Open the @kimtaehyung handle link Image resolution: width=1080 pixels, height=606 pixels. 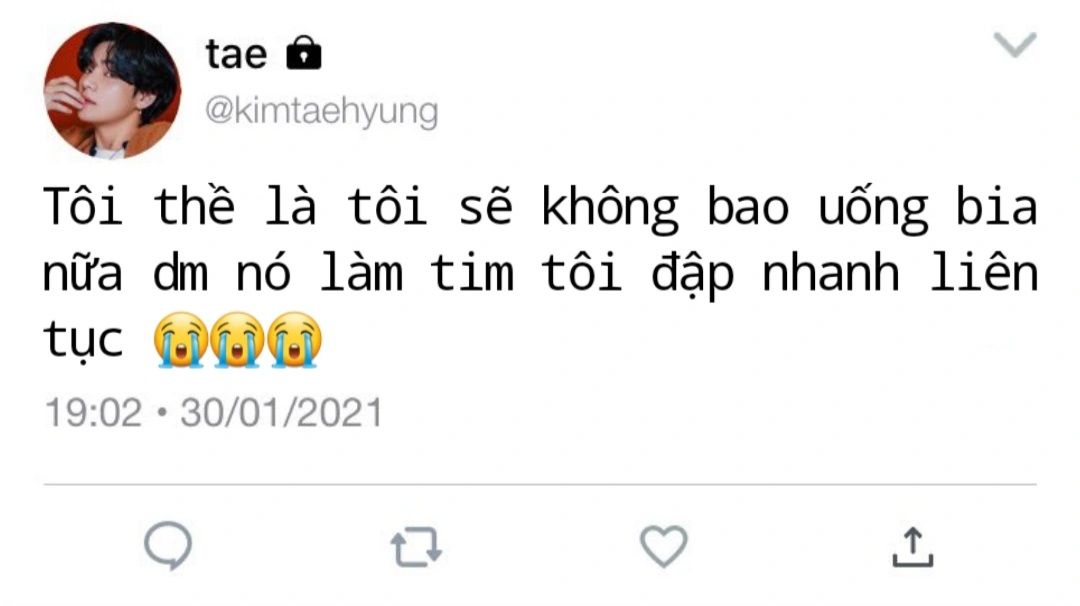coord(322,111)
